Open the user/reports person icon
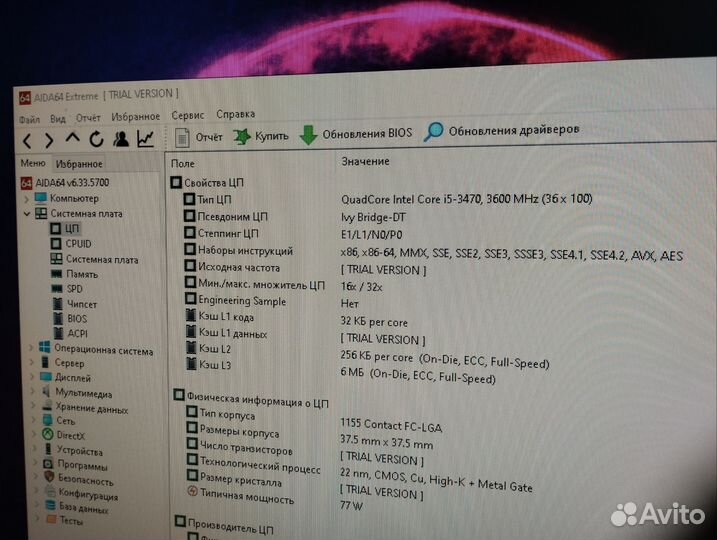Screen dimensions: 717x540 click(x=121, y=139)
